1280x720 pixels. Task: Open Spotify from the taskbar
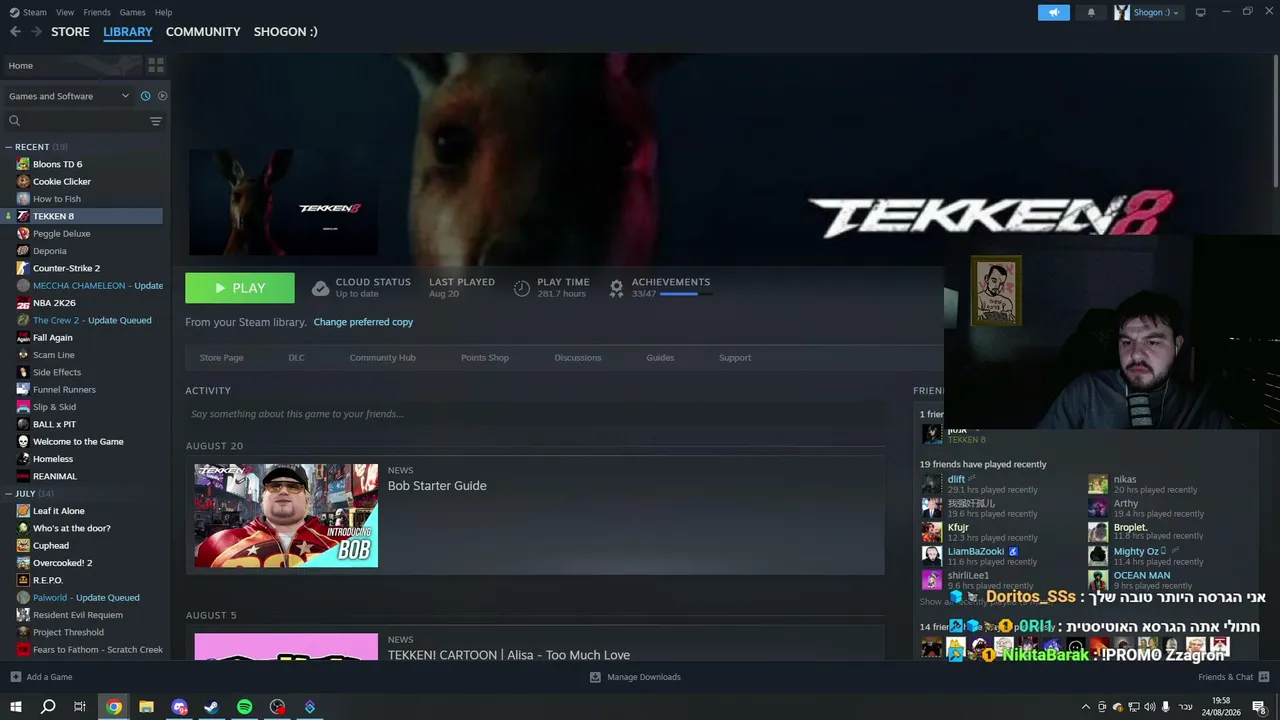[x=245, y=707]
